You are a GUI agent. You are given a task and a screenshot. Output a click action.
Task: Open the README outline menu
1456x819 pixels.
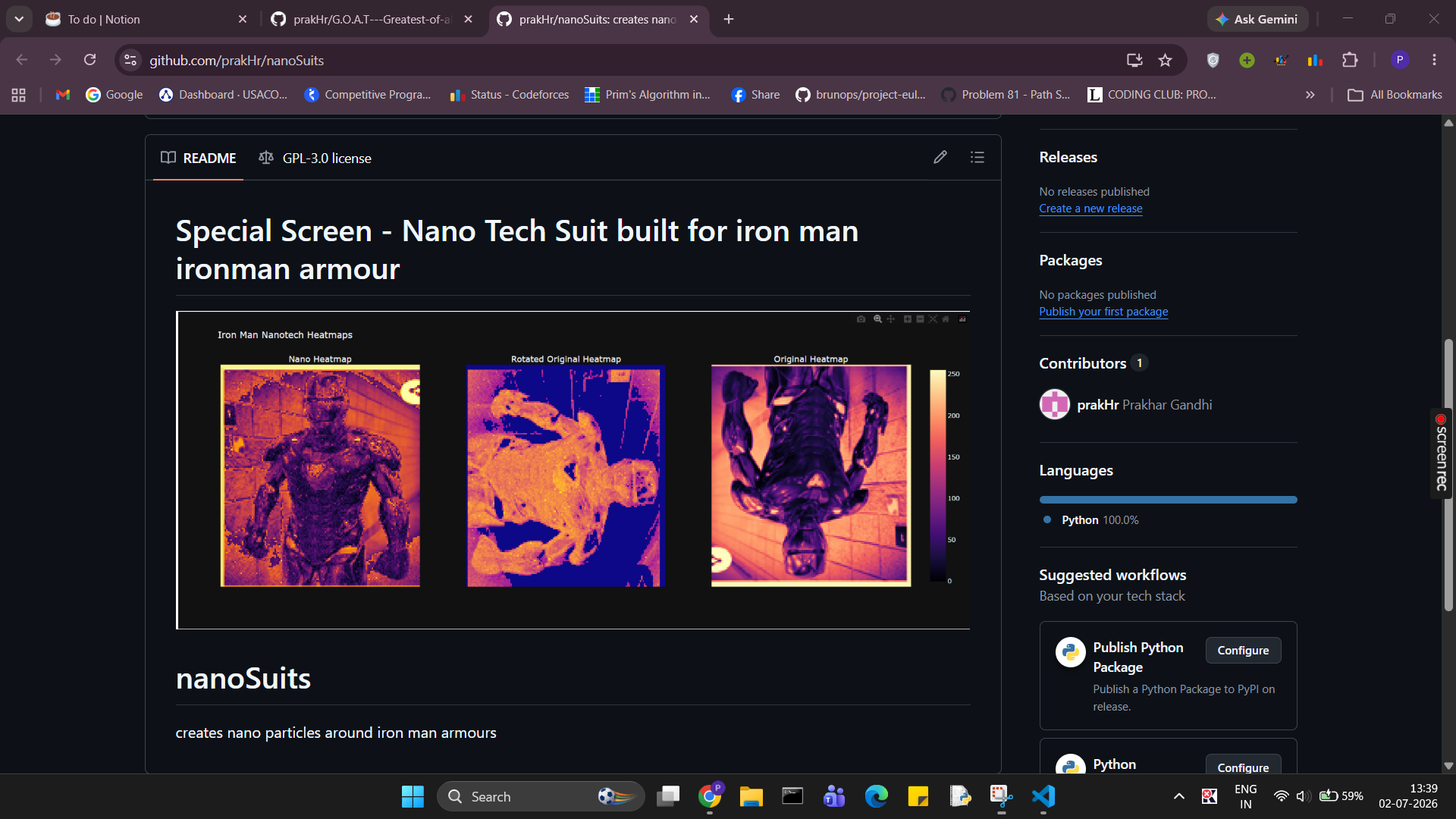pyautogui.click(x=977, y=157)
